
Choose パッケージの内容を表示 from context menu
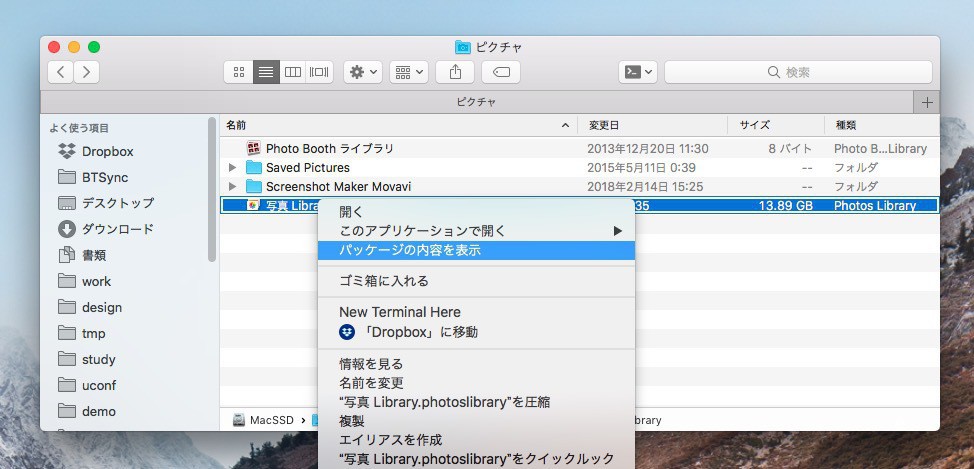(x=410, y=250)
